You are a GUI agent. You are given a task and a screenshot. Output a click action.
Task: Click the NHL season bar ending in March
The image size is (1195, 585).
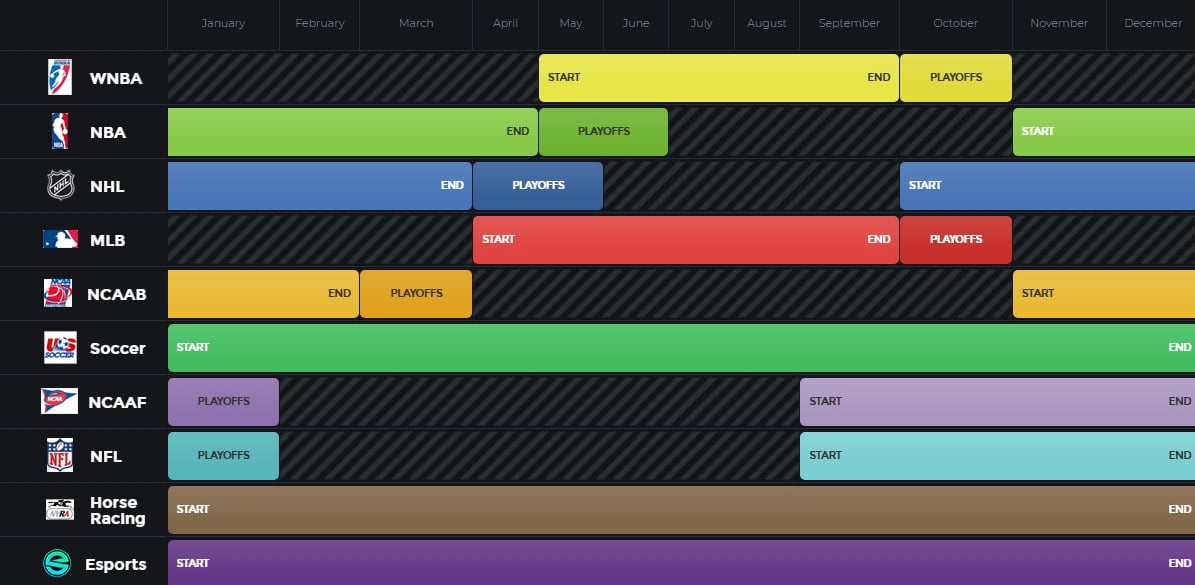pos(320,186)
